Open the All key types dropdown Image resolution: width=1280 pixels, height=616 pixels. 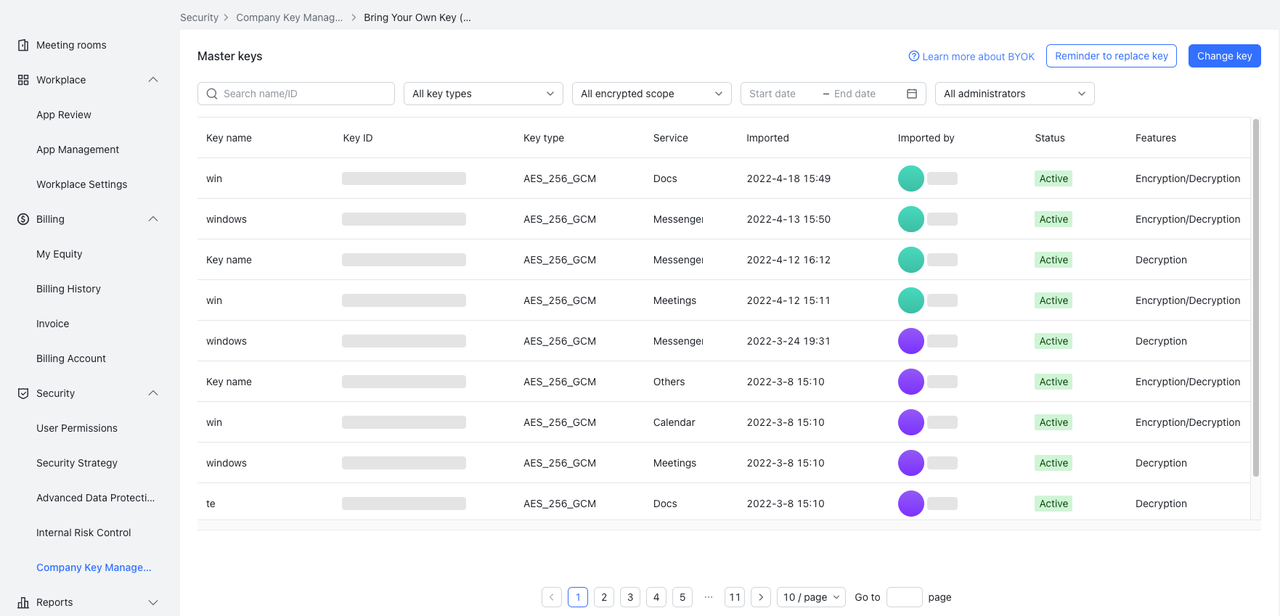483,92
